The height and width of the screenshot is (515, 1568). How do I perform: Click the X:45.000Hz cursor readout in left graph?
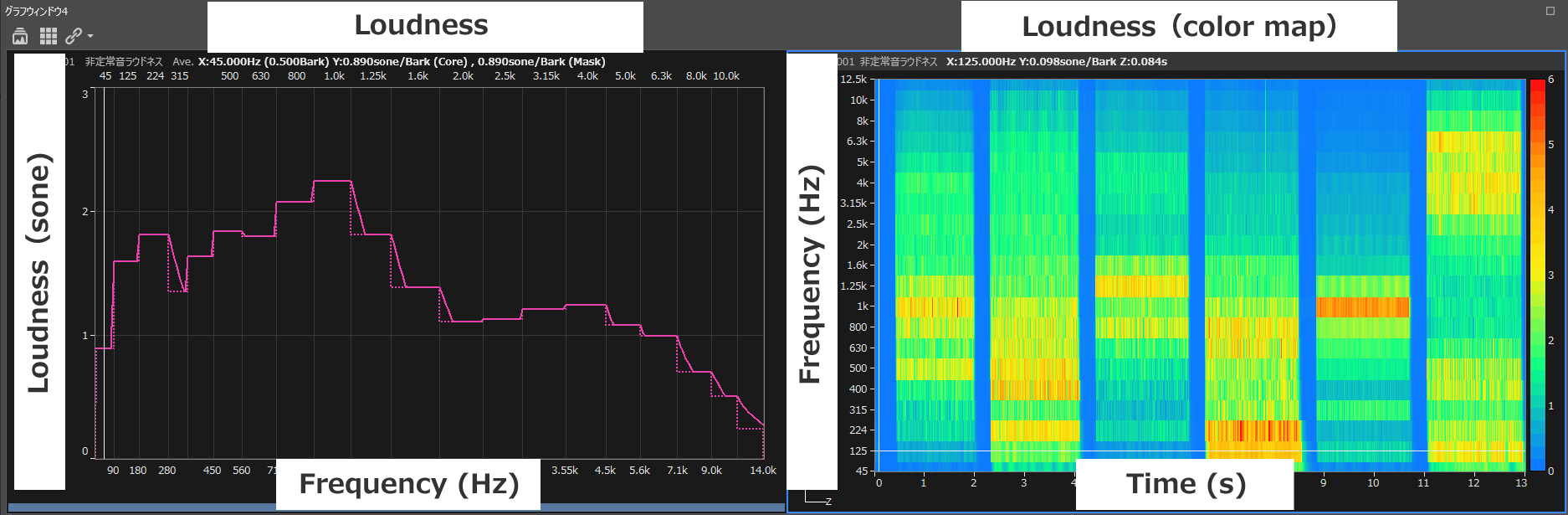click(x=402, y=62)
